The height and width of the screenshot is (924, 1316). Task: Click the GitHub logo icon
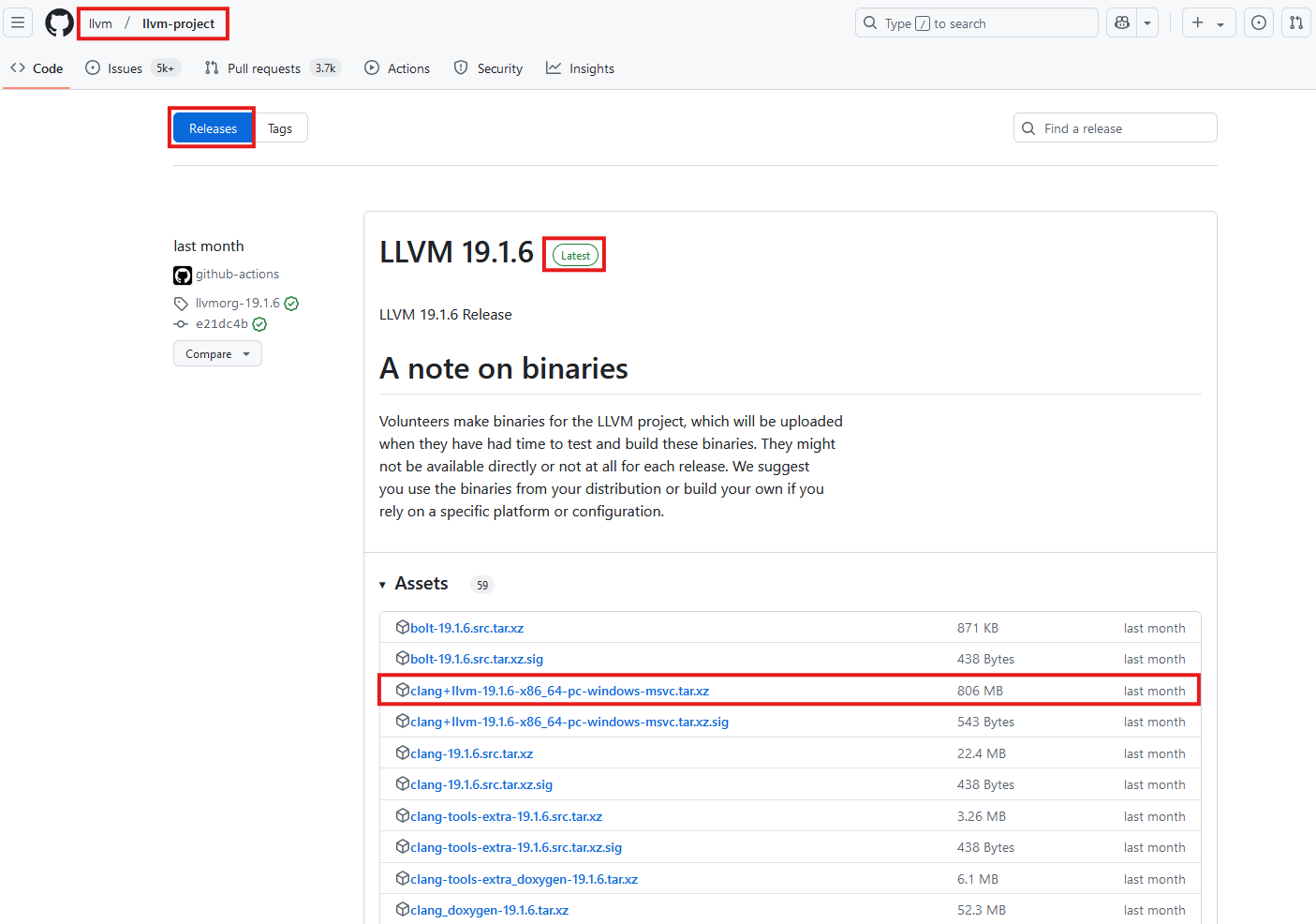[59, 22]
